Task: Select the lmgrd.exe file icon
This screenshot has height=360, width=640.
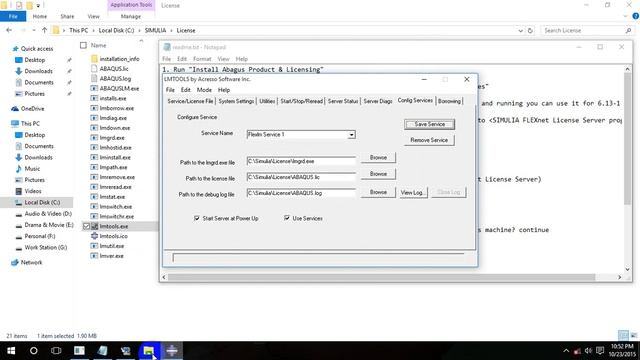Action: tap(94, 138)
